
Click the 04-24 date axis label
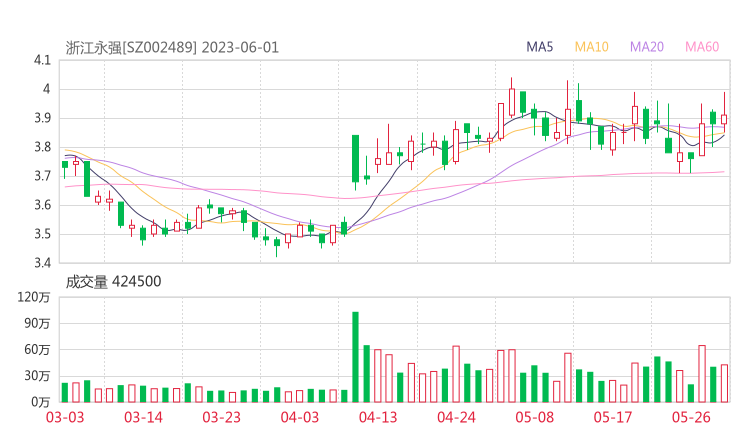tap(456, 417)
